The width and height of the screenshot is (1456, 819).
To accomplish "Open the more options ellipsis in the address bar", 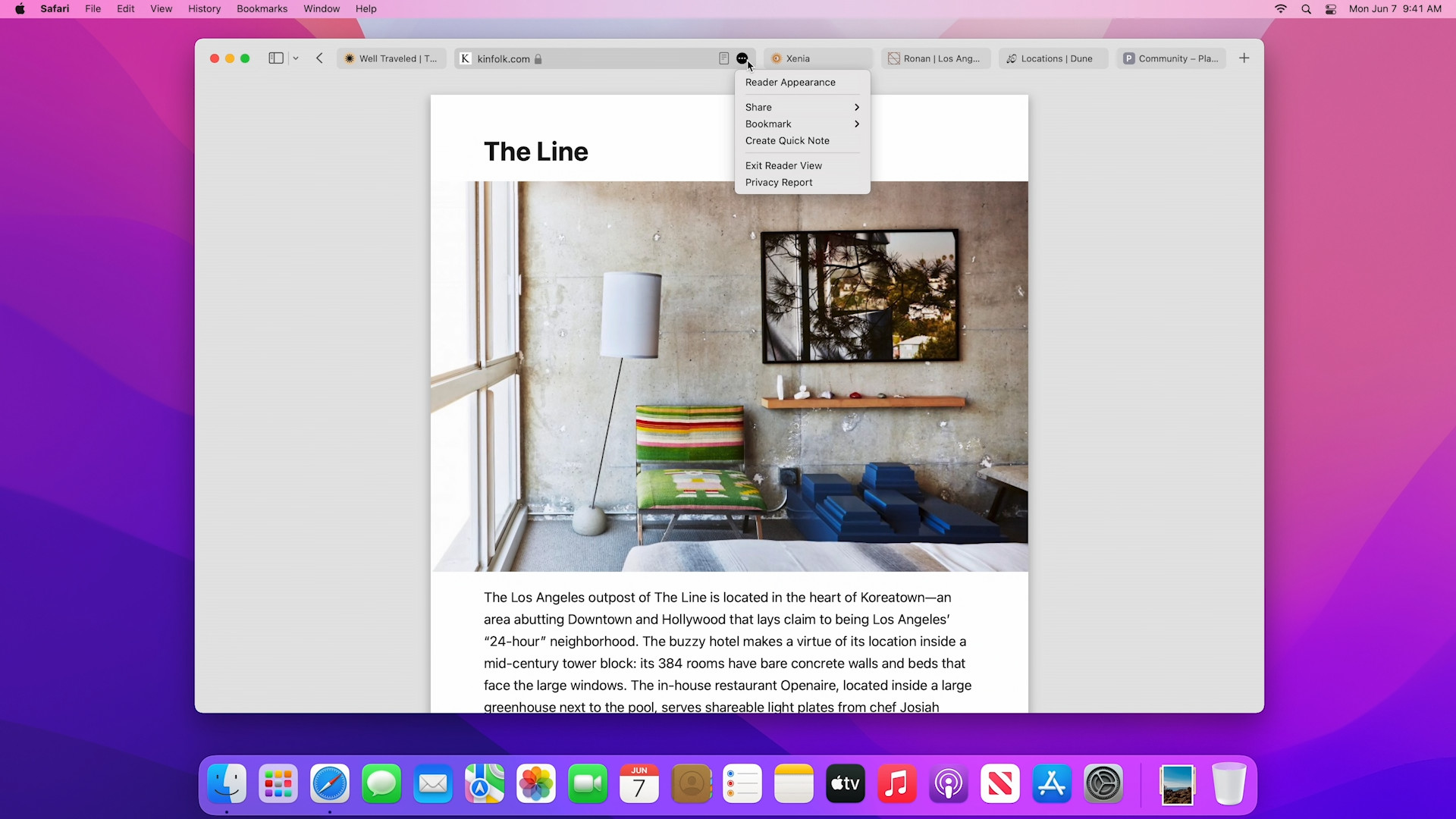I will [x=742, y=58].
